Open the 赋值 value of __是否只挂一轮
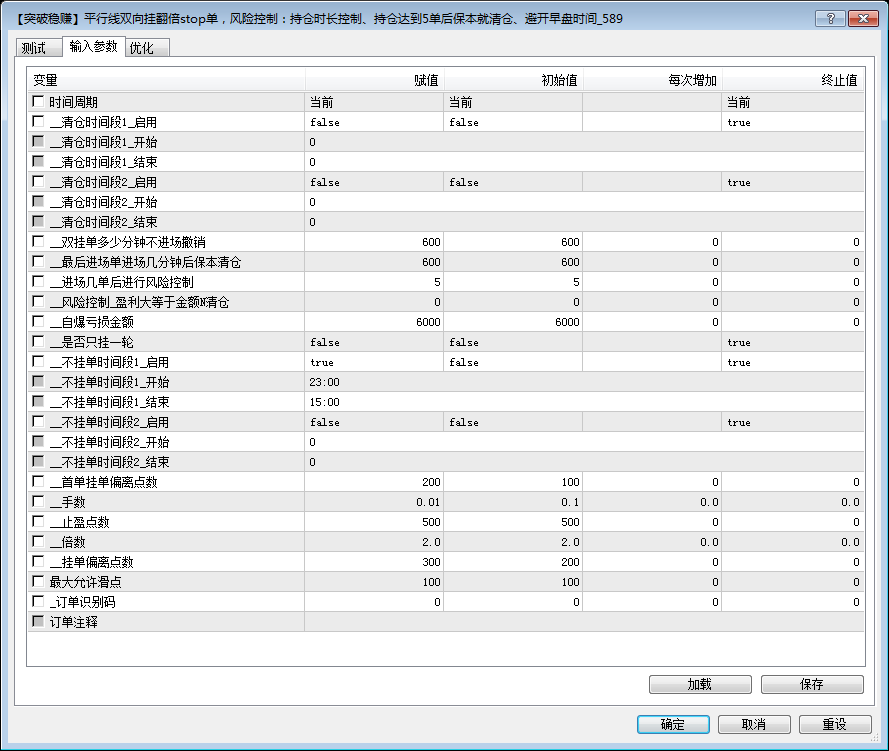 pos(374,342)
